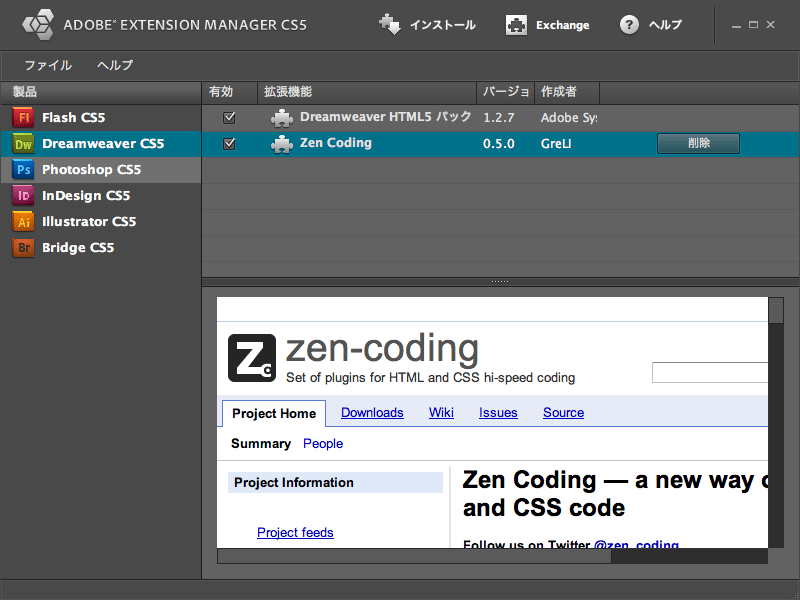Maximize the Extension Manager window
The image size is (800, 600).
pyautogui.click(x=753, y=24)
